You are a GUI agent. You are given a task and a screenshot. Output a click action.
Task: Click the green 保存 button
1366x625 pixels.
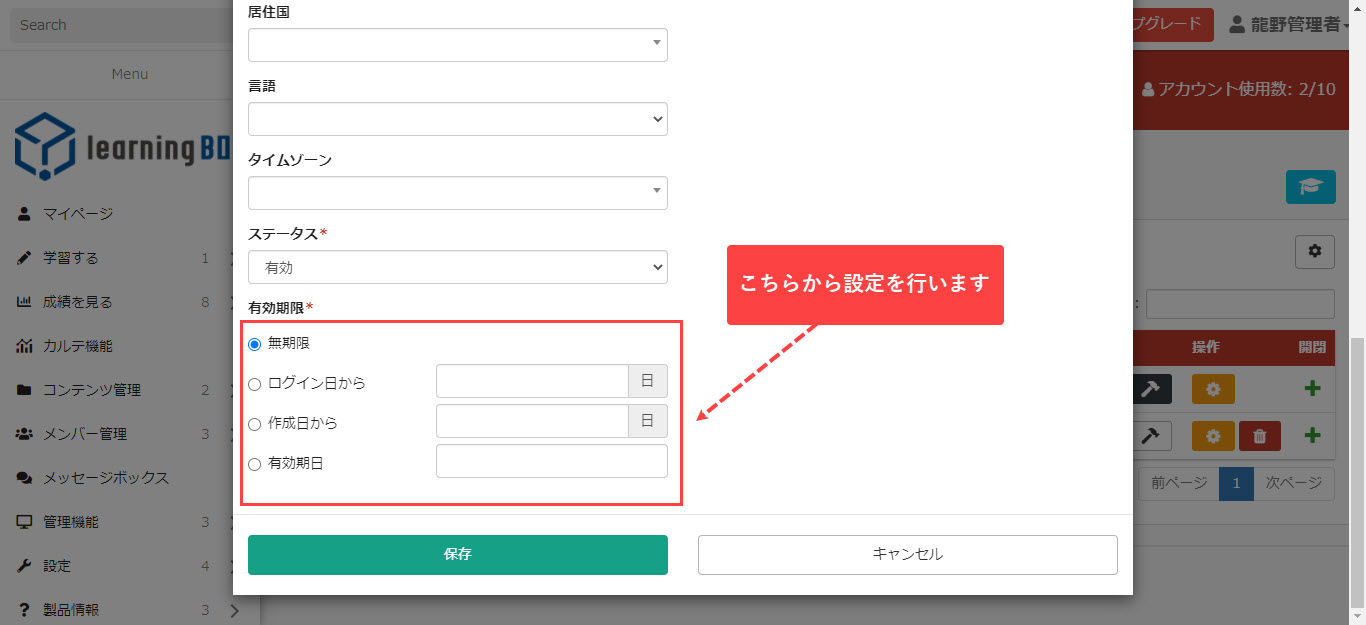(457, 555)
